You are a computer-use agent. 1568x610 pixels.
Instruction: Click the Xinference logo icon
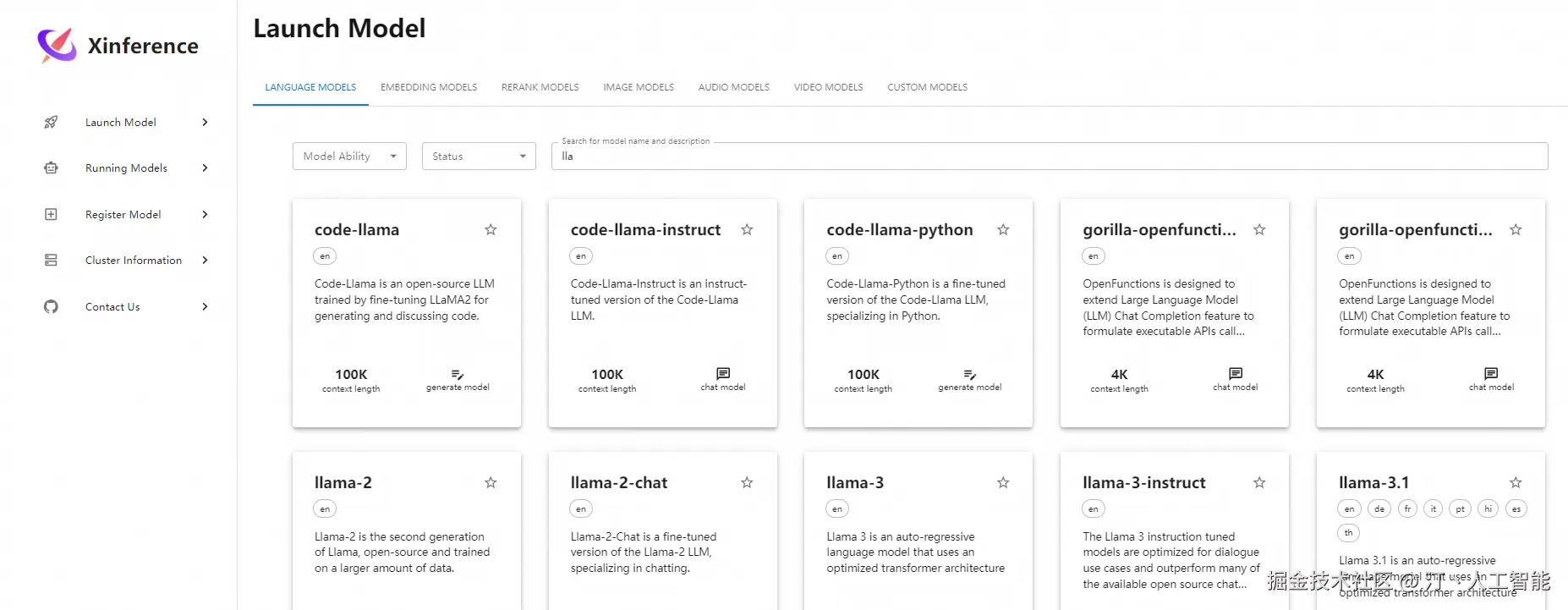pos(57,46)
